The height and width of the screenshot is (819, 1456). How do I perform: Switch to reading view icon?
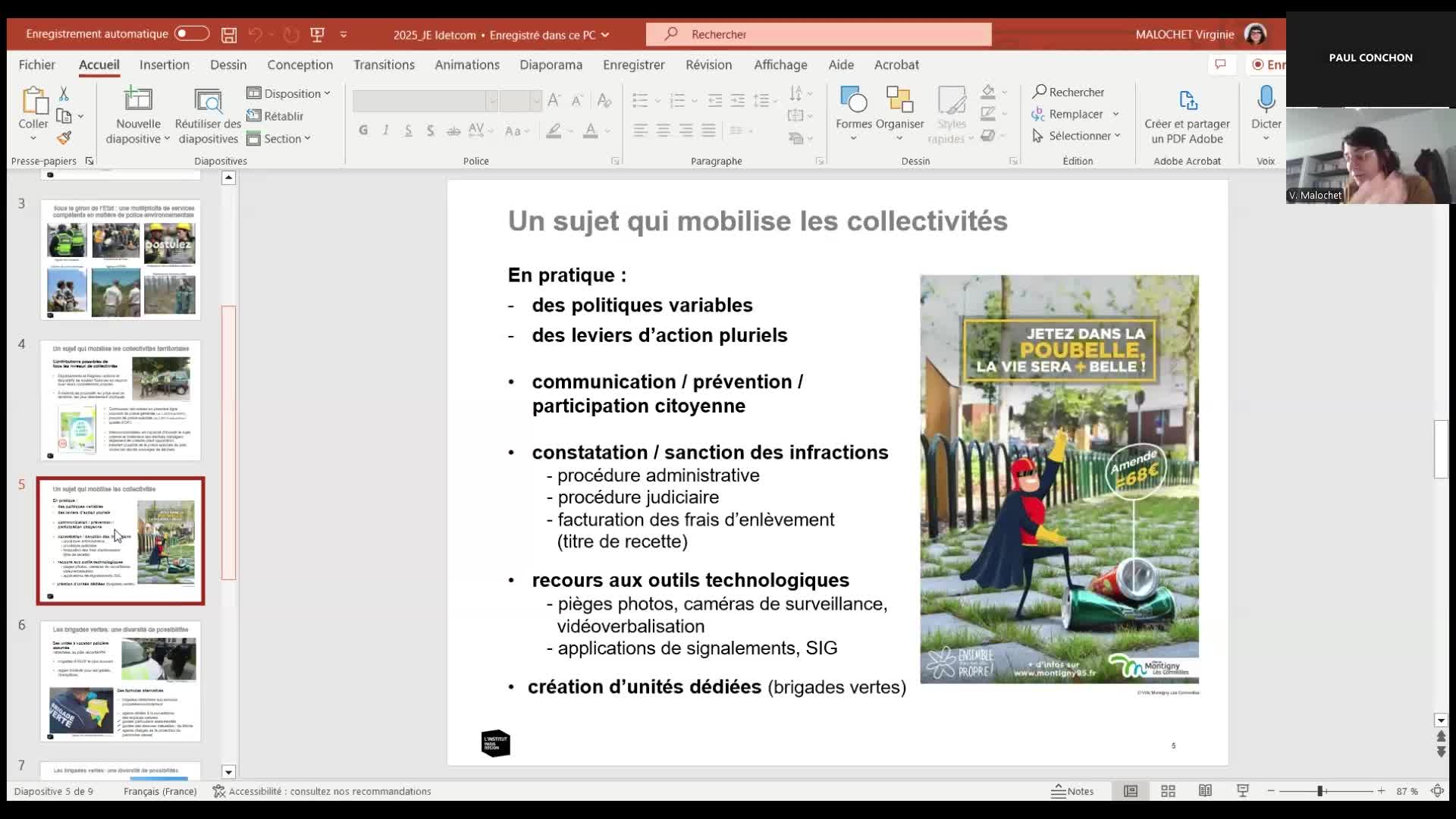tap(1205, 791)
